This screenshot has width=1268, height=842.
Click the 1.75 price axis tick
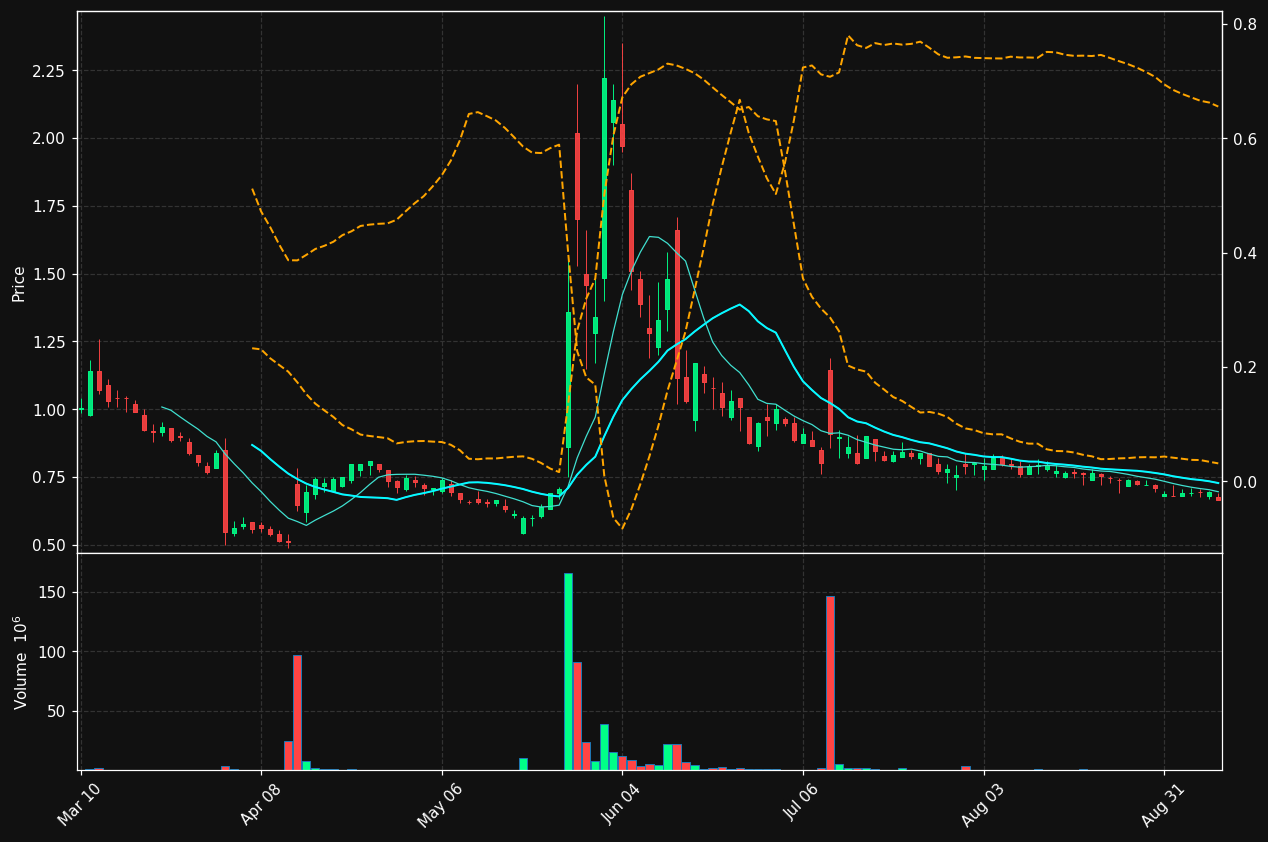point(47,206)
